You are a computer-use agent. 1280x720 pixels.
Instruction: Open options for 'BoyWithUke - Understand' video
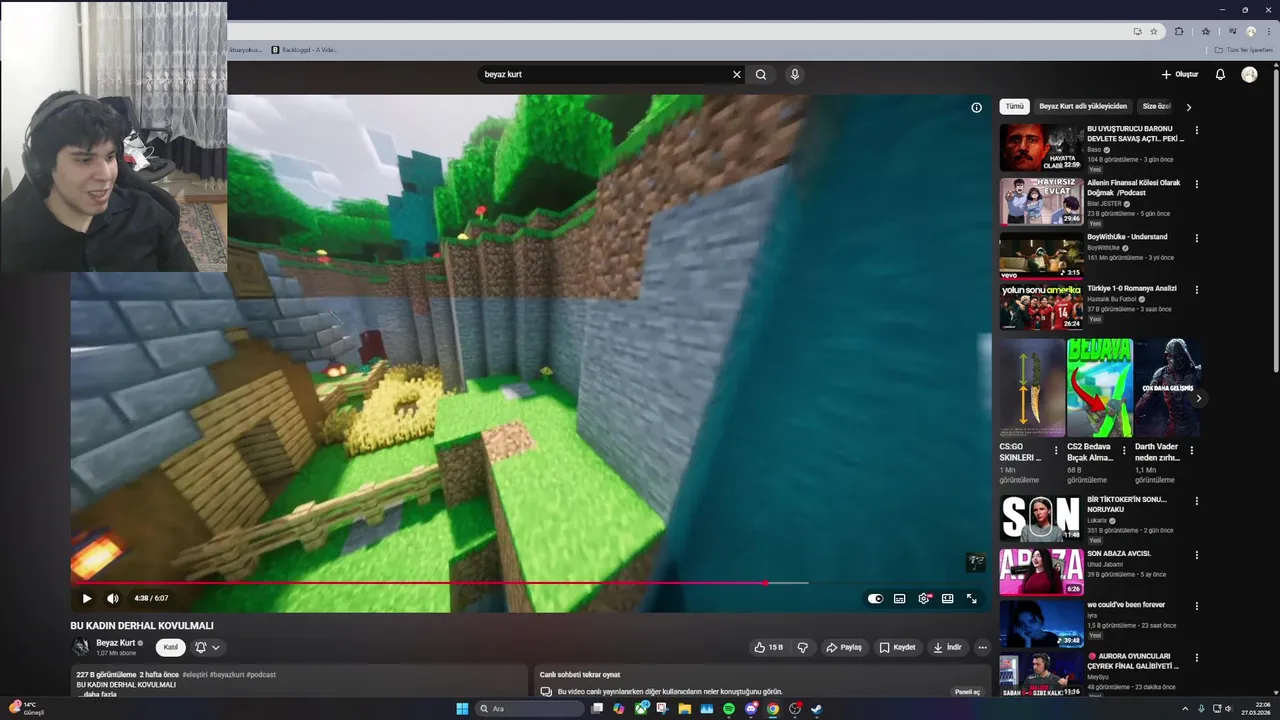1197,238
